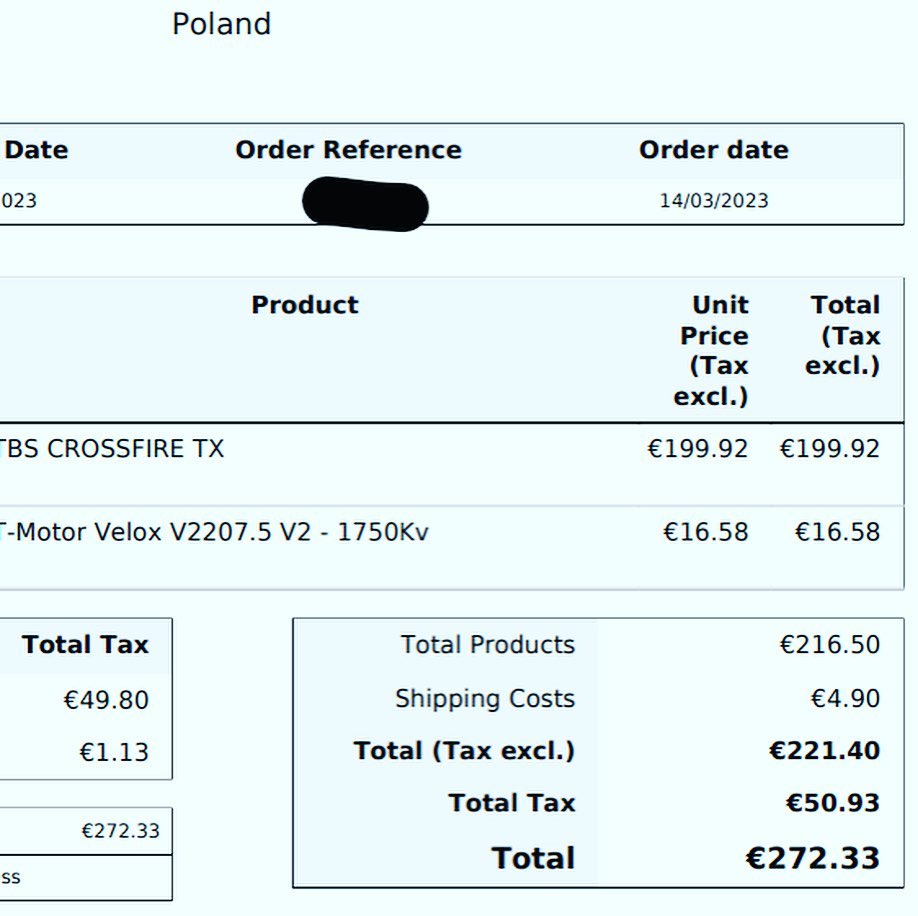Click the Shipping Costs amount €4.90
Screen dimensions: 918x916
(845, 698)
